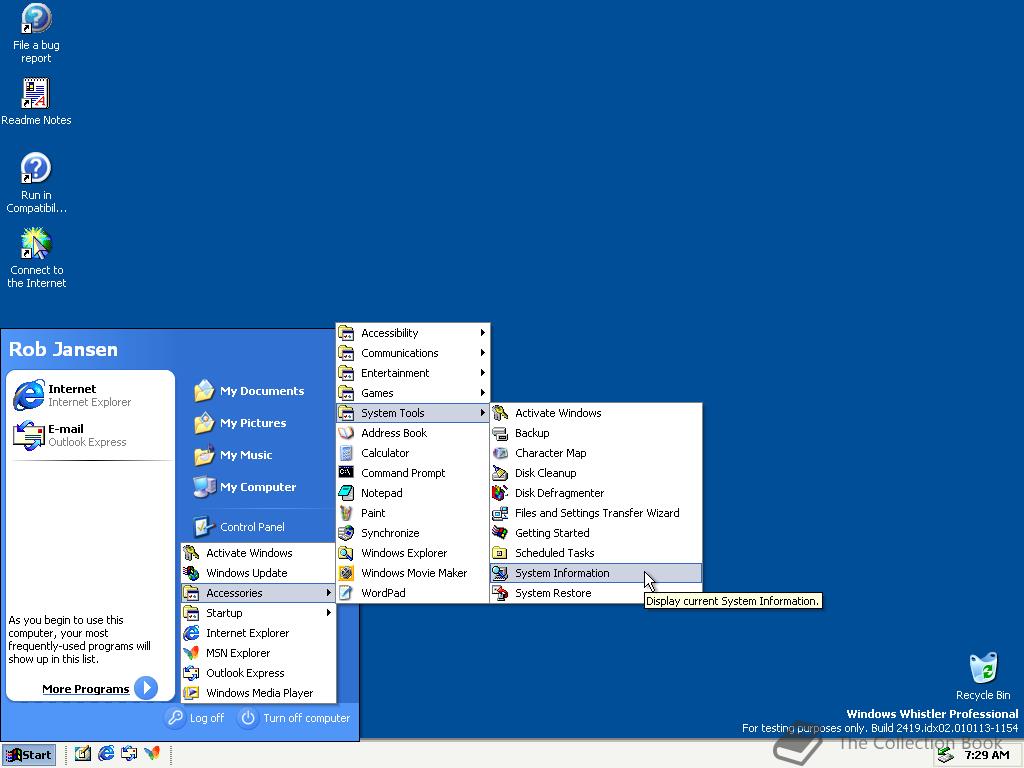The image size is (1024, 768).
Task: Open the Readme Notes desktop shortcut
Action: click(x=36, y=102)
